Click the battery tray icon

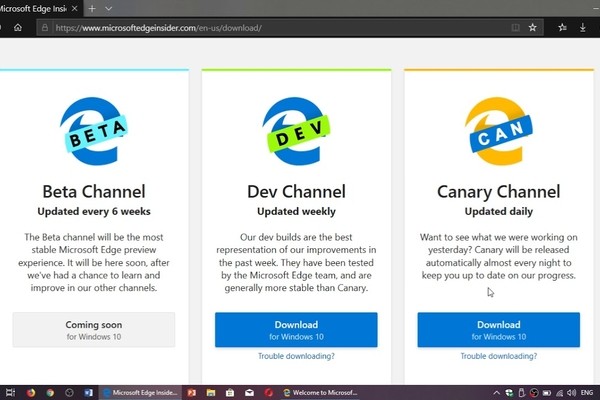pos(547,393)
